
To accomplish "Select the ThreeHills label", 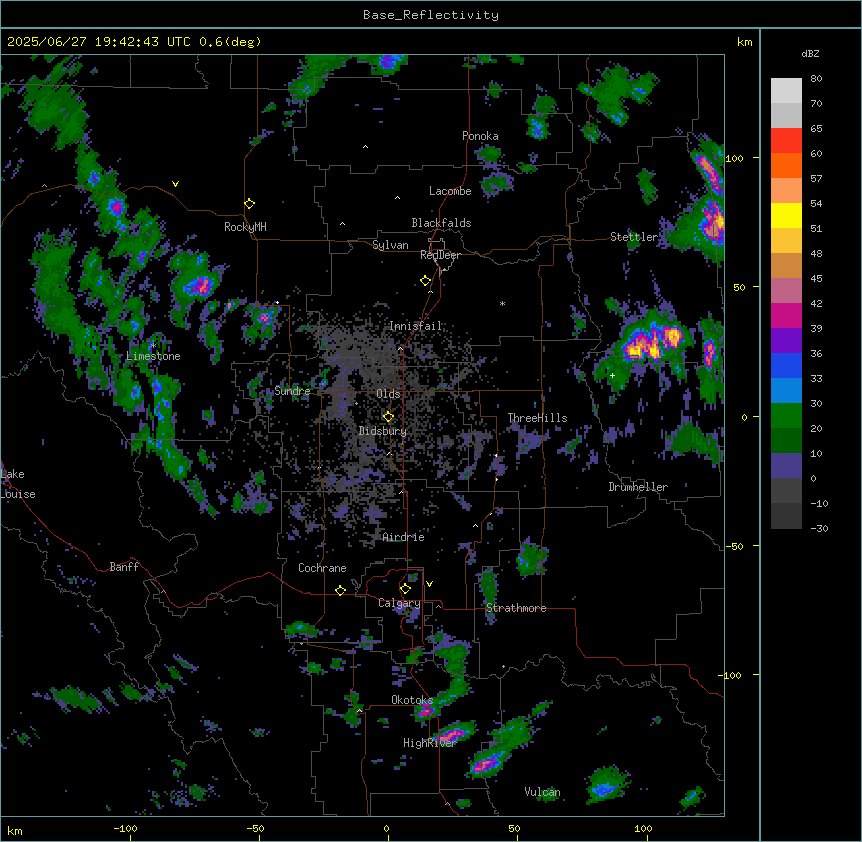I will 537,418.
